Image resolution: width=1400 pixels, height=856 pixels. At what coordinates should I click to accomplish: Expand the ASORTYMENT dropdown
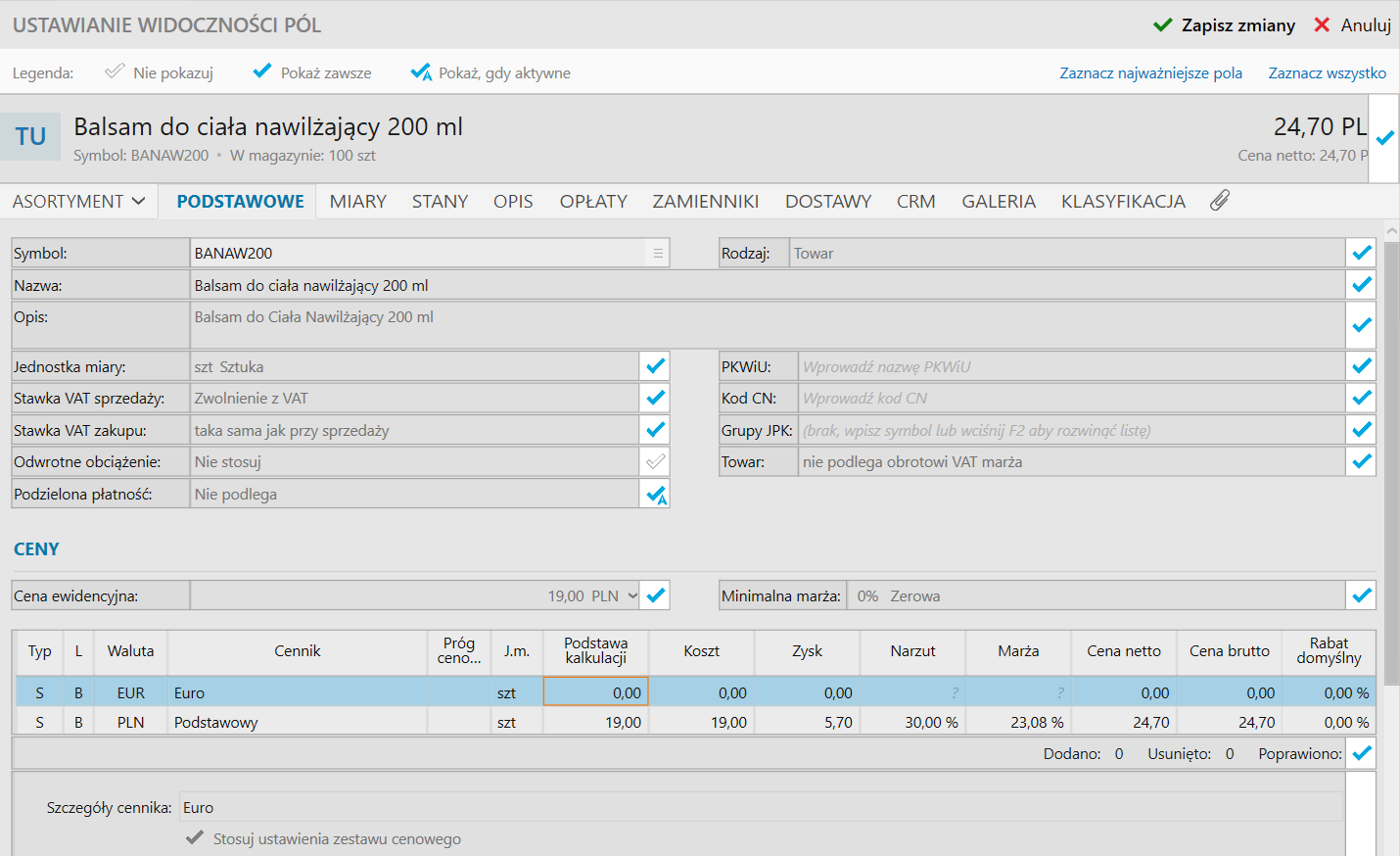pos(78,201)
